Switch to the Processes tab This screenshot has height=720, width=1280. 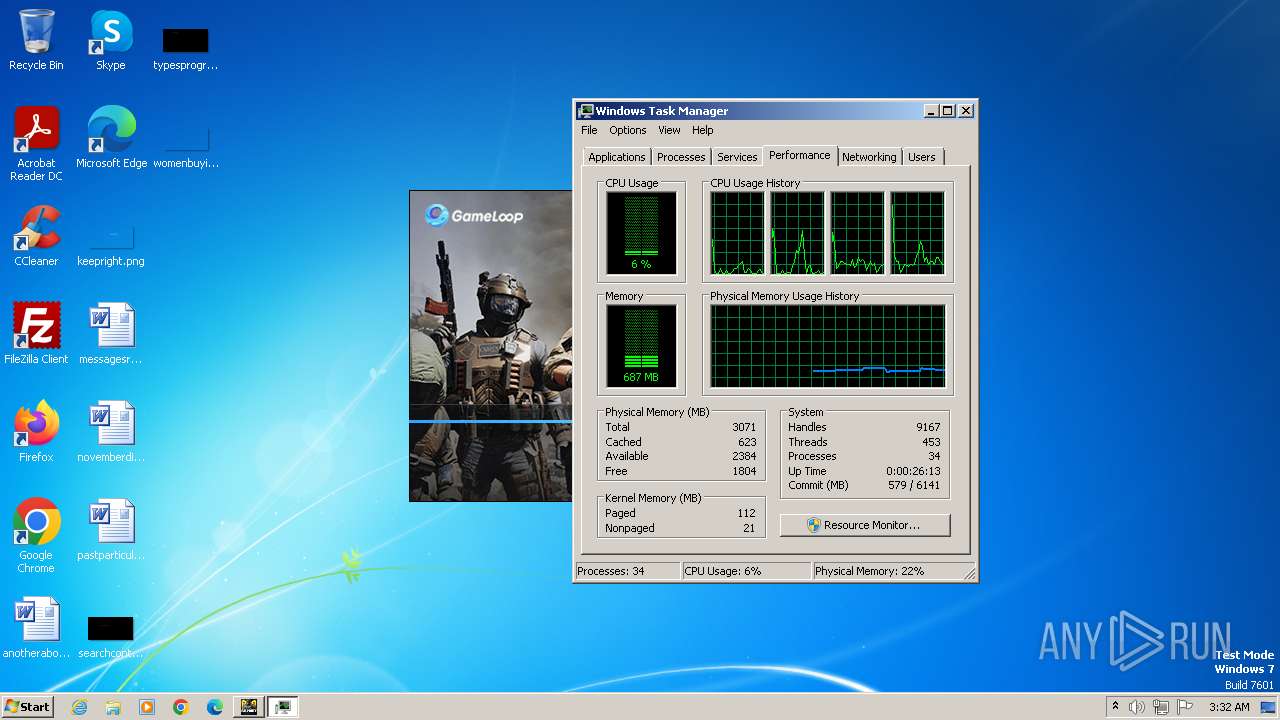coord(681,157)
